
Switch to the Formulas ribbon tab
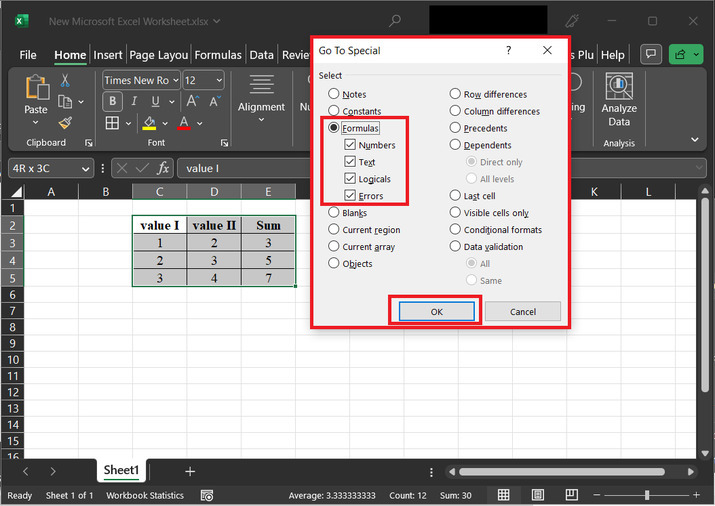point(218,55)
